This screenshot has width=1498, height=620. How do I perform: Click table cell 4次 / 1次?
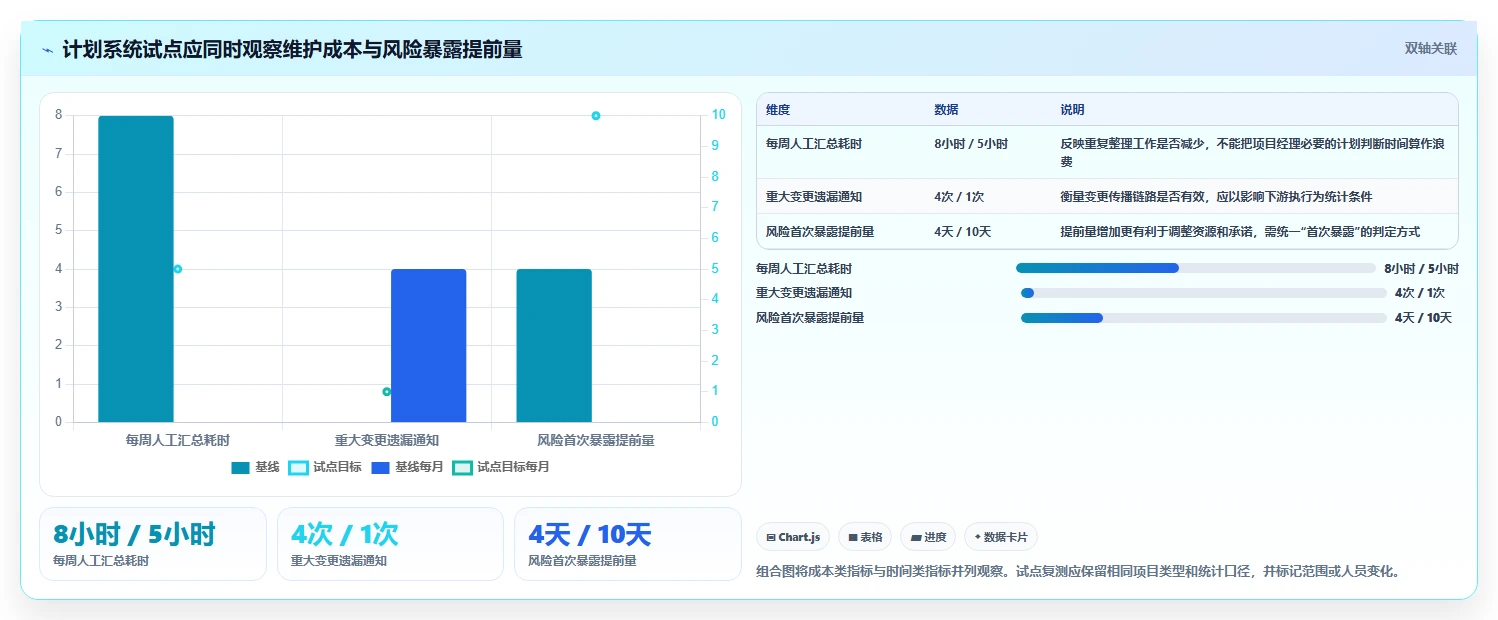959,197
